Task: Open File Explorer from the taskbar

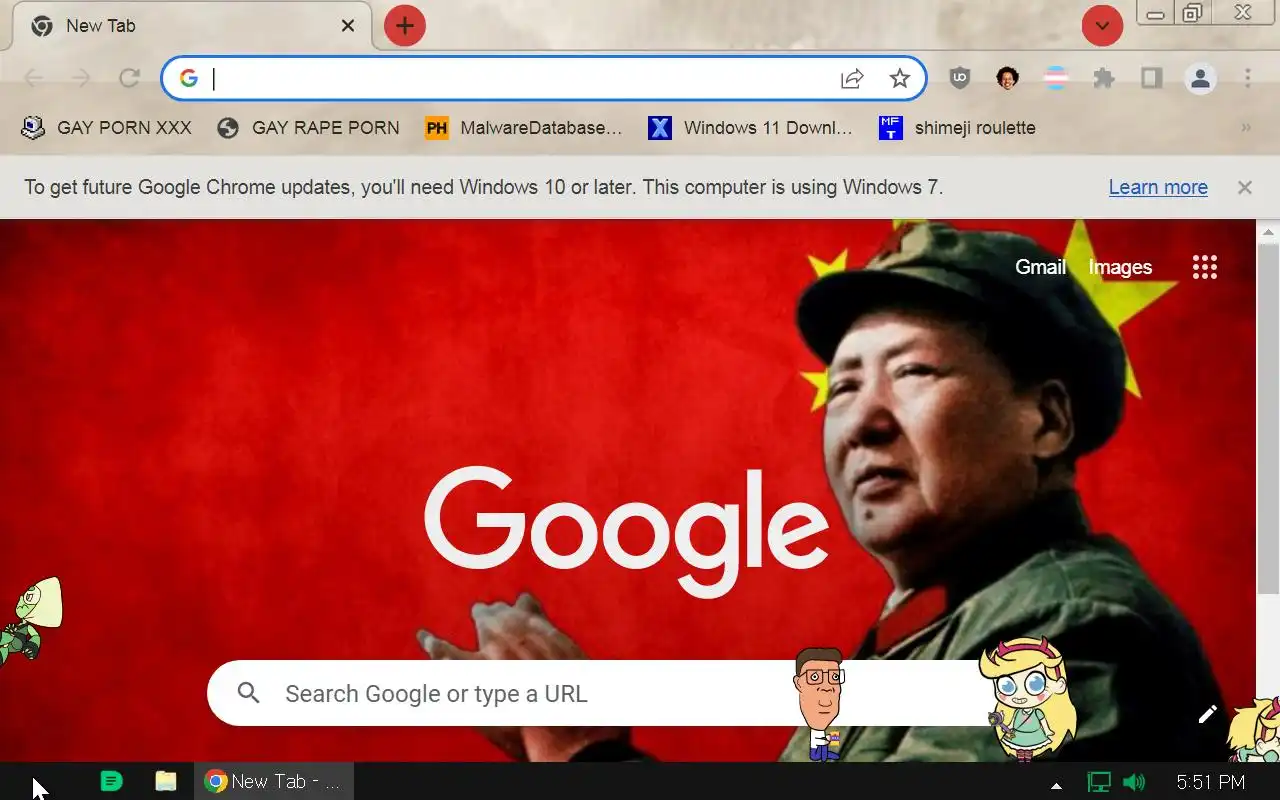Action: (166, 781)
